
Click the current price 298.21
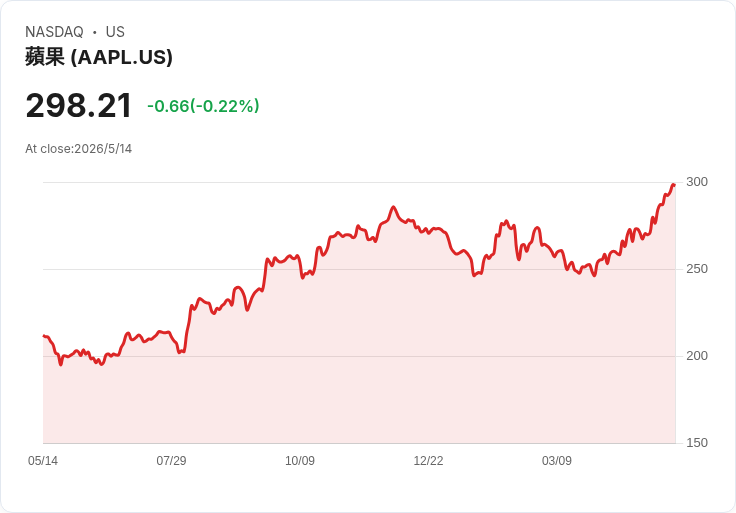click(78, 106)
